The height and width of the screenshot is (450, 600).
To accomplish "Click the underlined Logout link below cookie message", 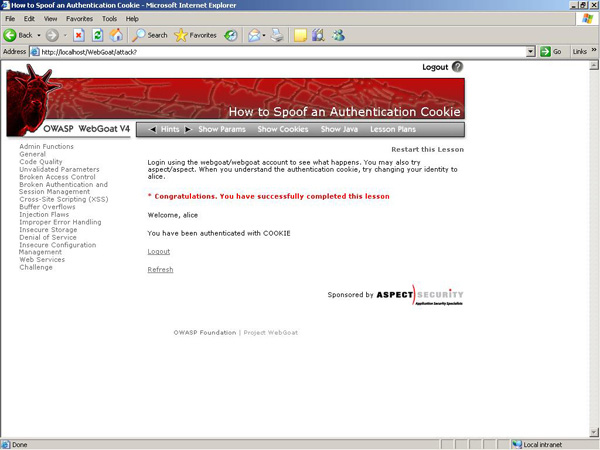I will tap(159, 251).
